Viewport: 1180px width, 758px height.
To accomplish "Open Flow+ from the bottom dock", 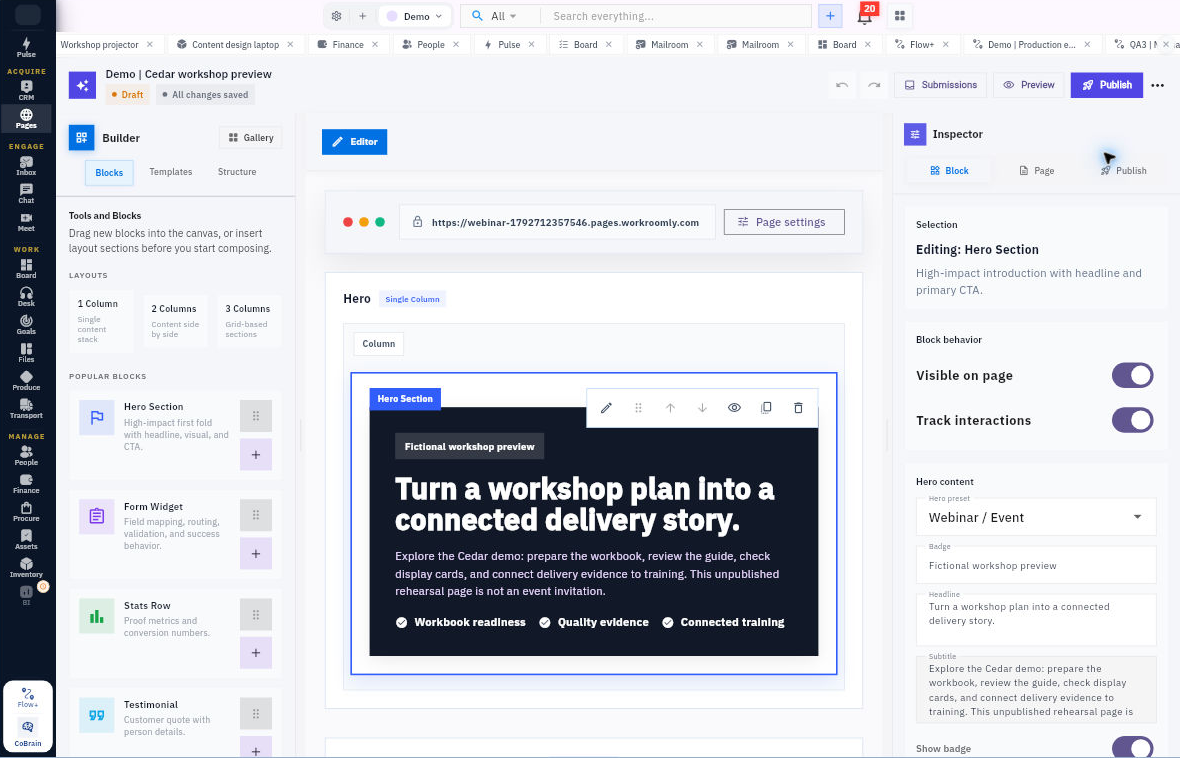I will (x=28, y=698).
